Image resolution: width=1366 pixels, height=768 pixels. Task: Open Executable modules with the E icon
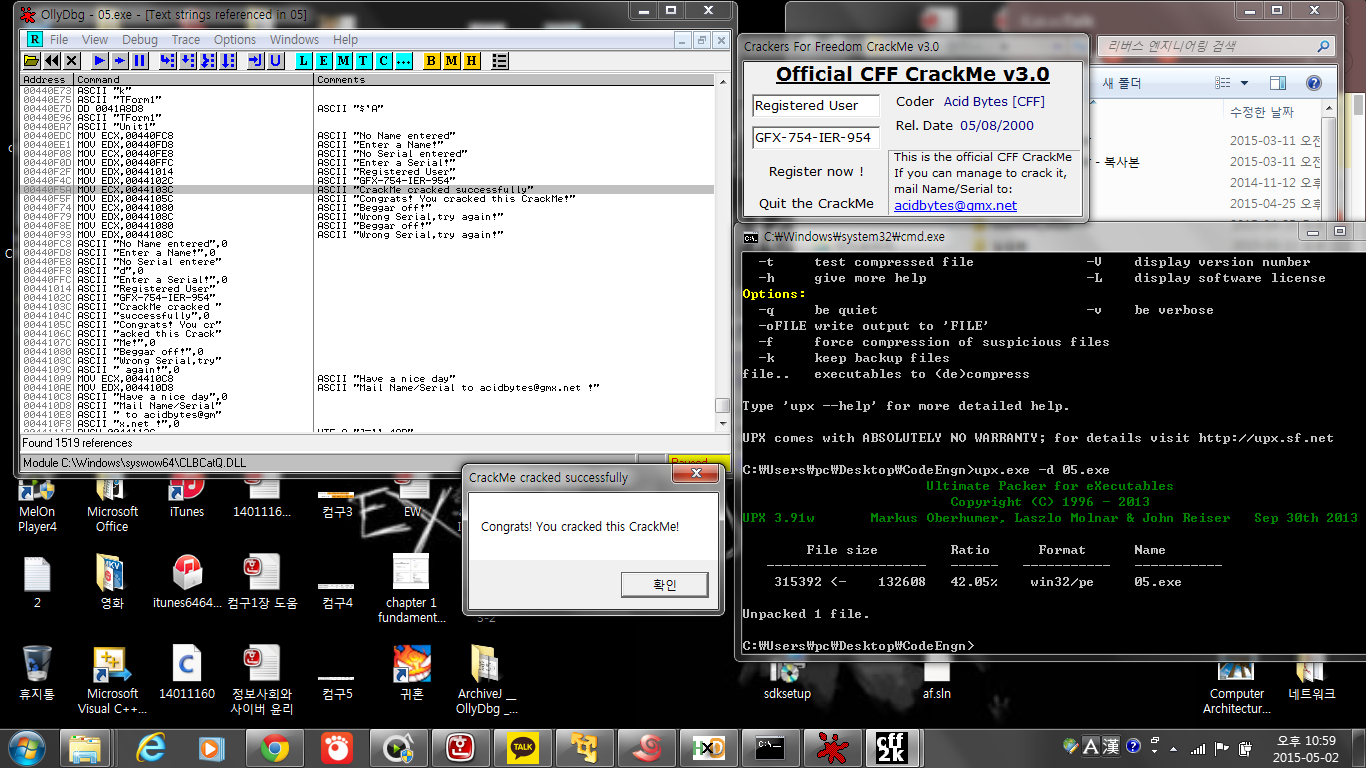(324, 61)
